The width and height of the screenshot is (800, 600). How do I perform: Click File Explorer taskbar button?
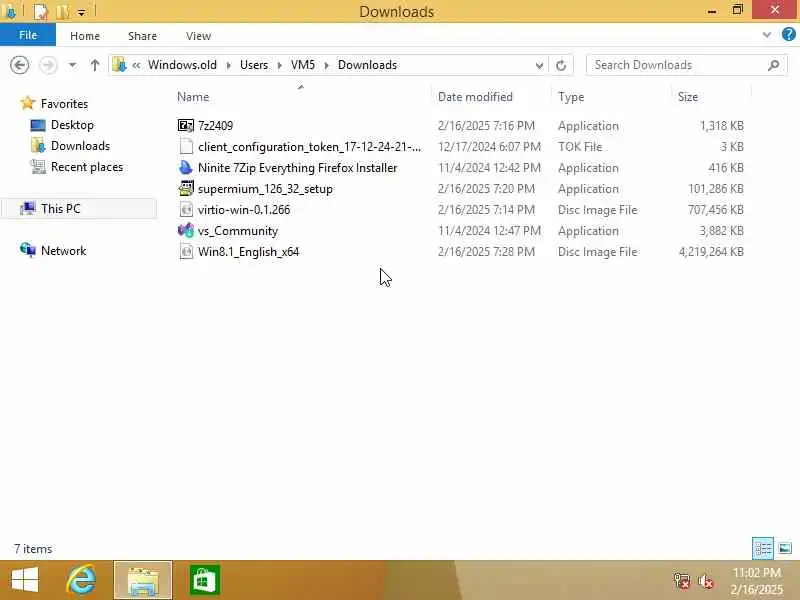pos(143,581)
